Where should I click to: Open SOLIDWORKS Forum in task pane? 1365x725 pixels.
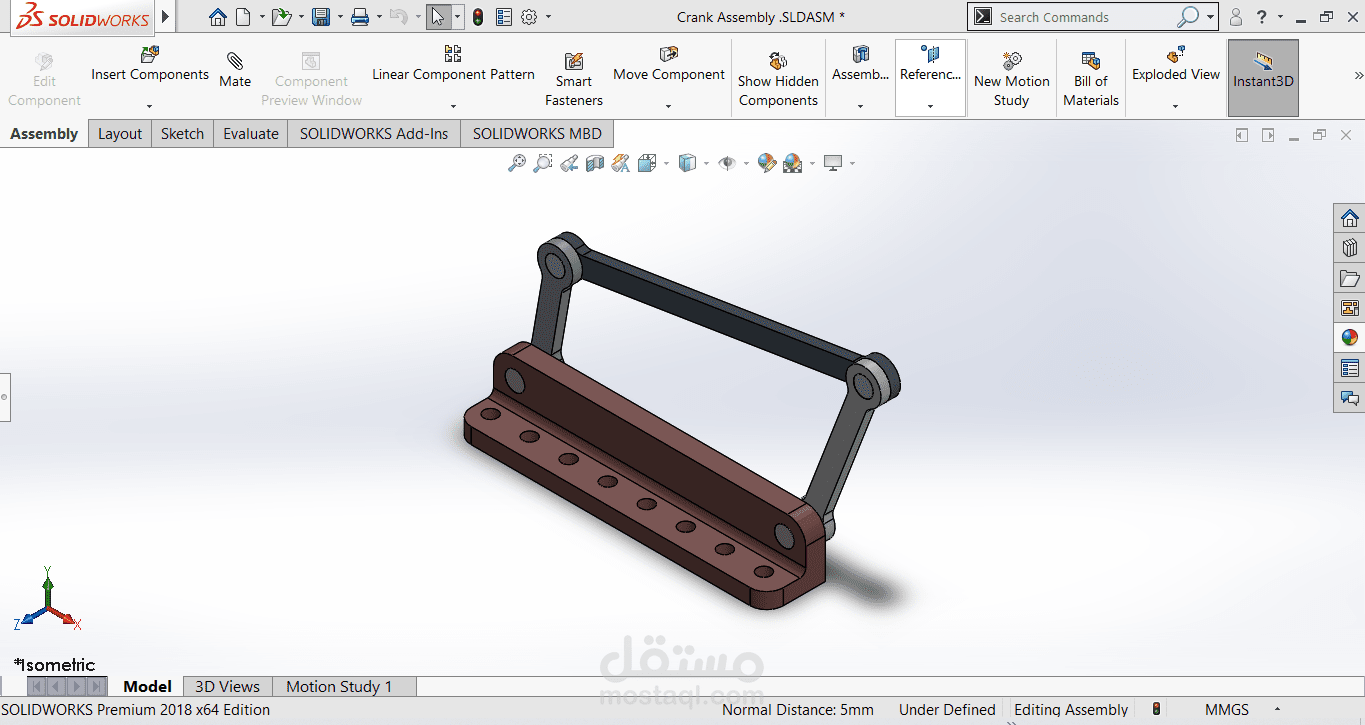(1350, 398)
